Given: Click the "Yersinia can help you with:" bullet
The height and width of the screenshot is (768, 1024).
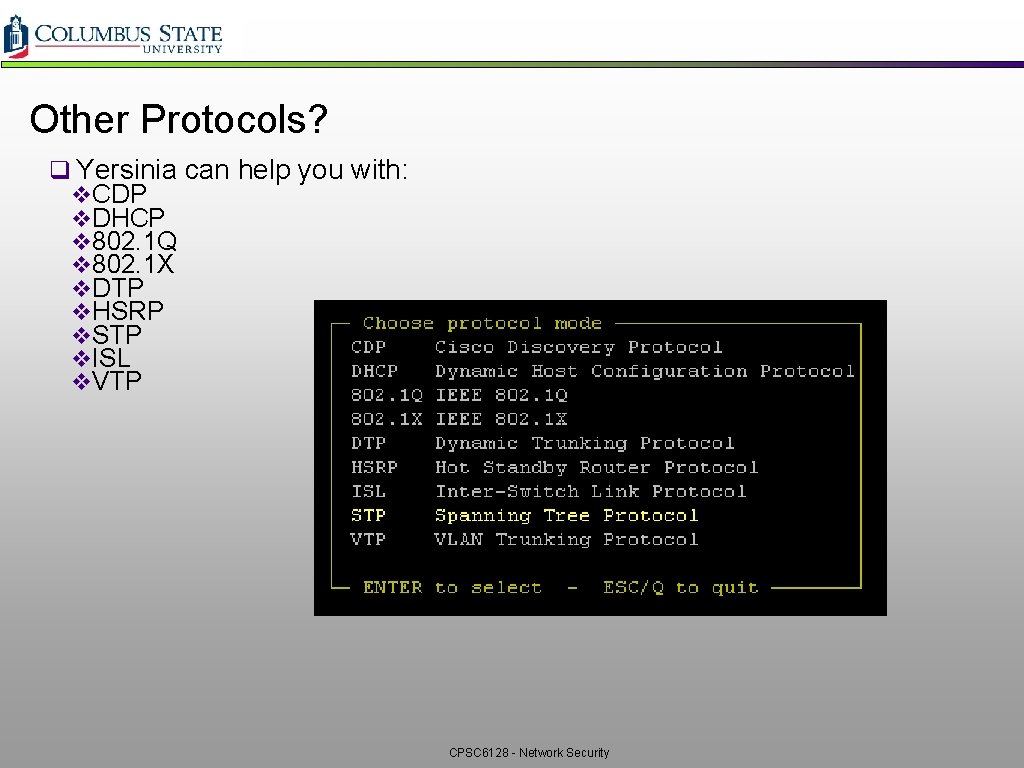Looking at the screenshot, I should [229, 170].
